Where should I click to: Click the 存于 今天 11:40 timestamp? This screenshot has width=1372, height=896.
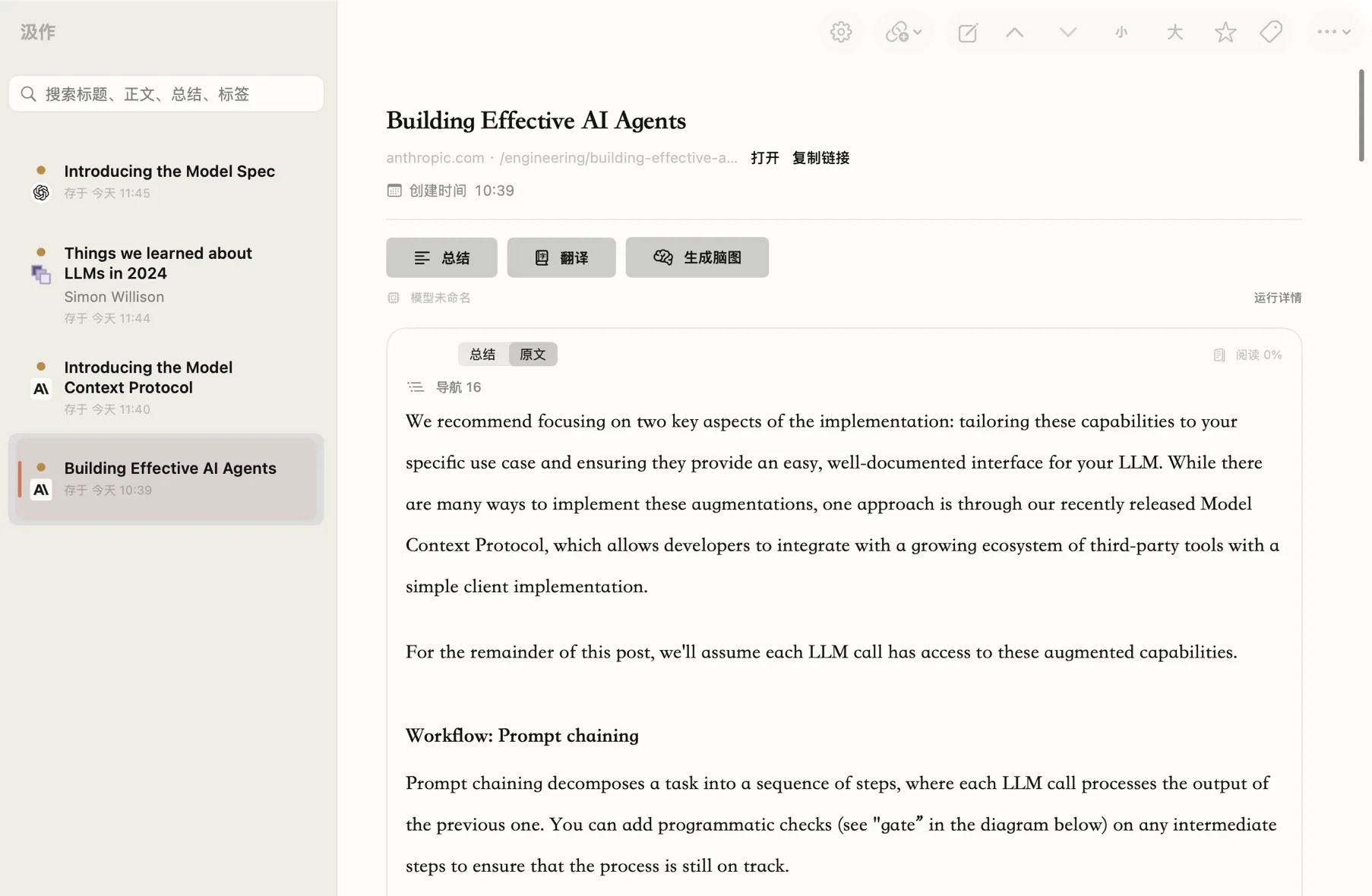click(107, 409)
